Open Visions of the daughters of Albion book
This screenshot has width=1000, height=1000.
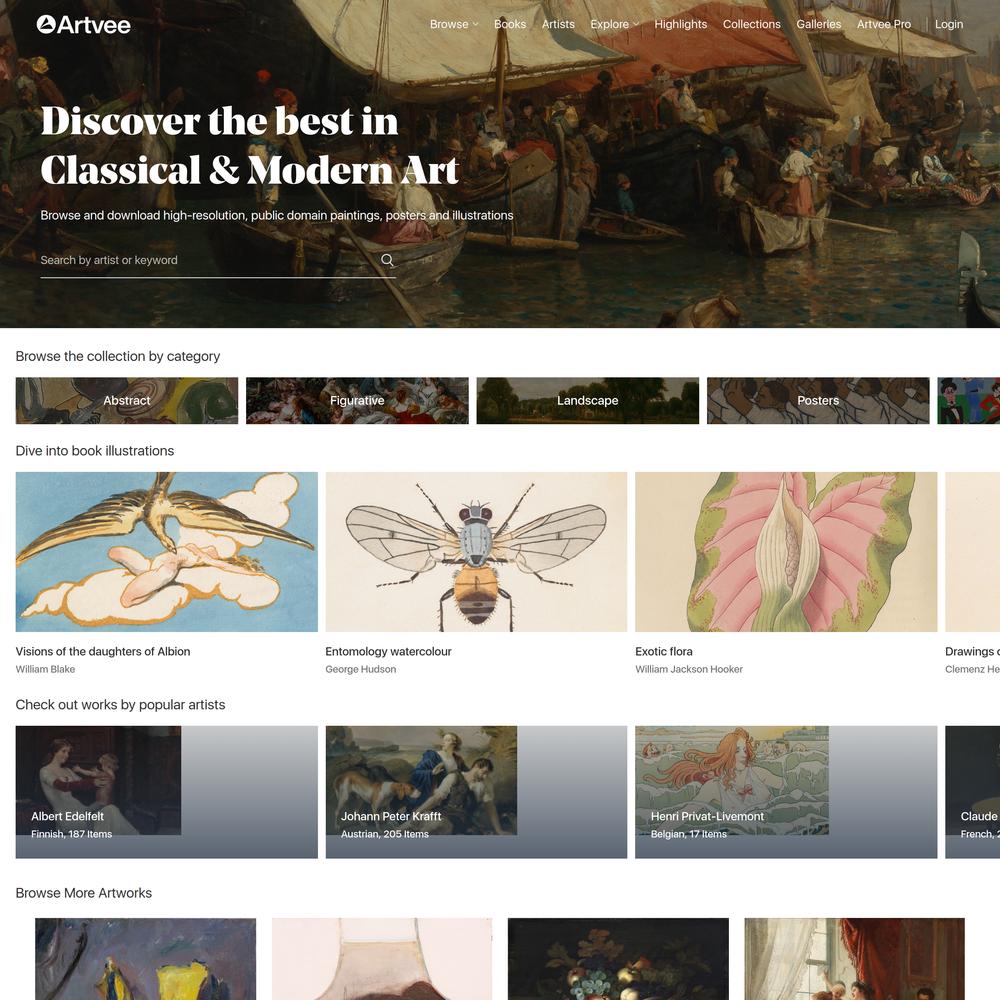point(166,552)
